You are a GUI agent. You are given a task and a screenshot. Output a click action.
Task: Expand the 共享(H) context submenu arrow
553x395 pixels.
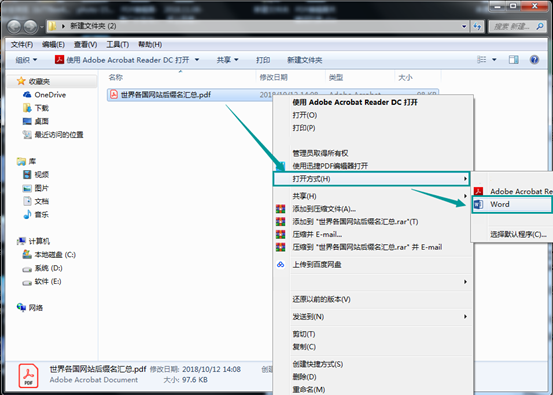465,196
